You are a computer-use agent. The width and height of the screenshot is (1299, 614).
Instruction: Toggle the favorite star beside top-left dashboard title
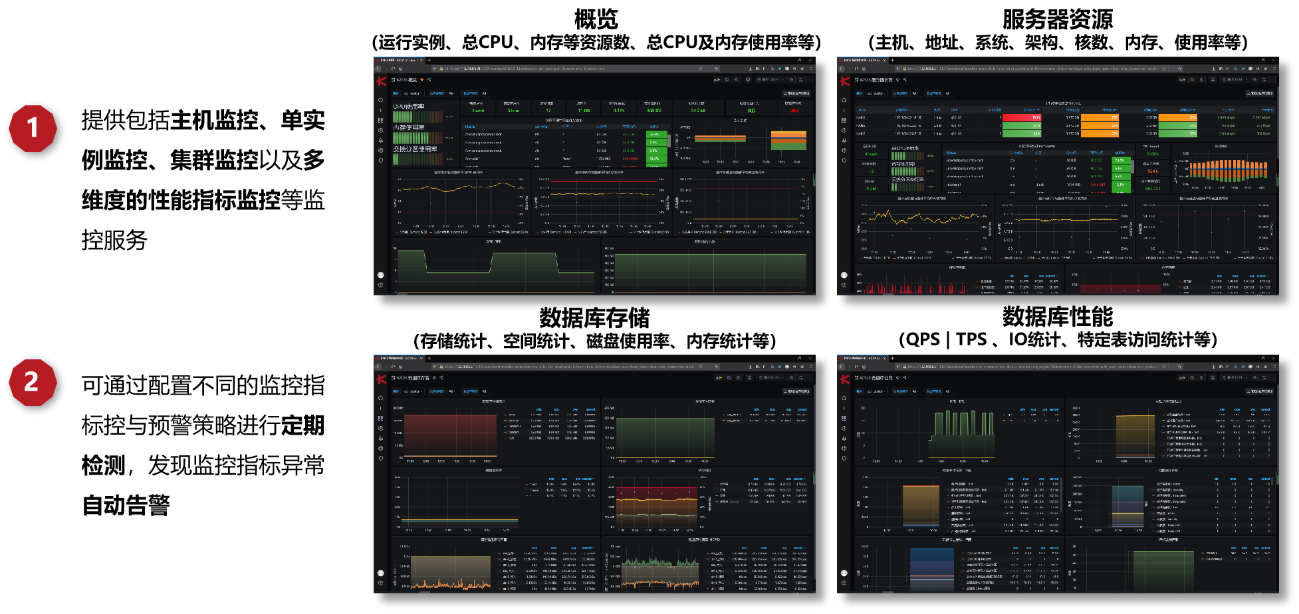423,79
